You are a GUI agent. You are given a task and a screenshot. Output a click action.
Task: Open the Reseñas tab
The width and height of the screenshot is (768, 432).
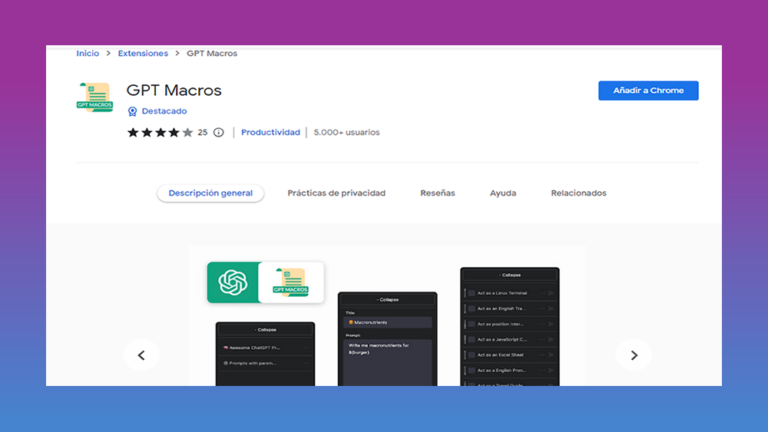click(437, 193)
